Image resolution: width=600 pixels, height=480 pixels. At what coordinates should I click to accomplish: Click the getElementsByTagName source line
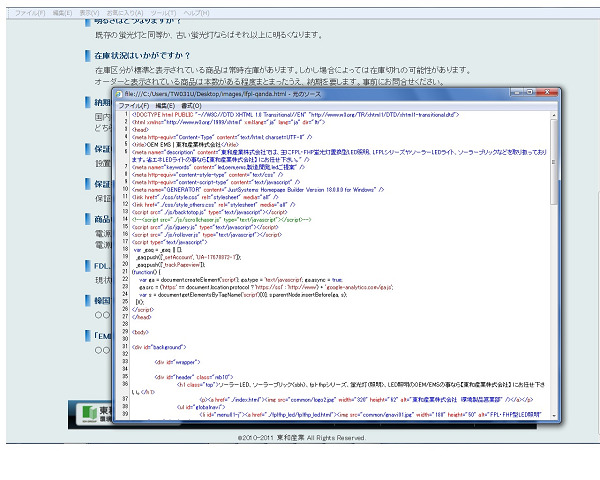pos(243,295)
